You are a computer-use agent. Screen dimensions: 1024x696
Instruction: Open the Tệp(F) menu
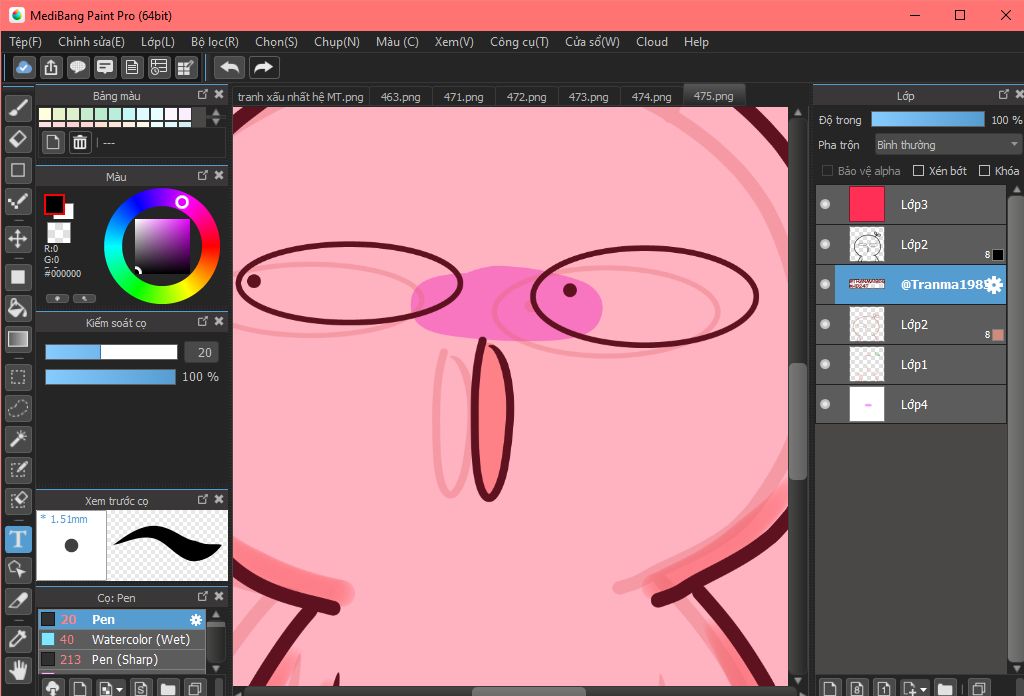[25, 42]
